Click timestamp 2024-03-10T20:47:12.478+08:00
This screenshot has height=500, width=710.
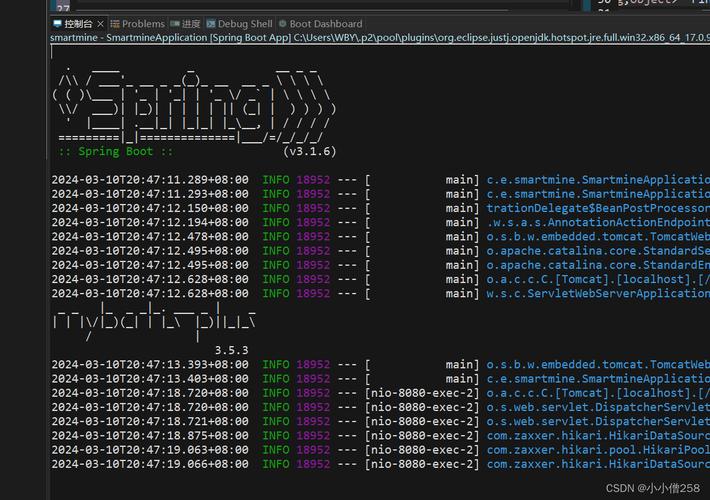tap(150, 236)
